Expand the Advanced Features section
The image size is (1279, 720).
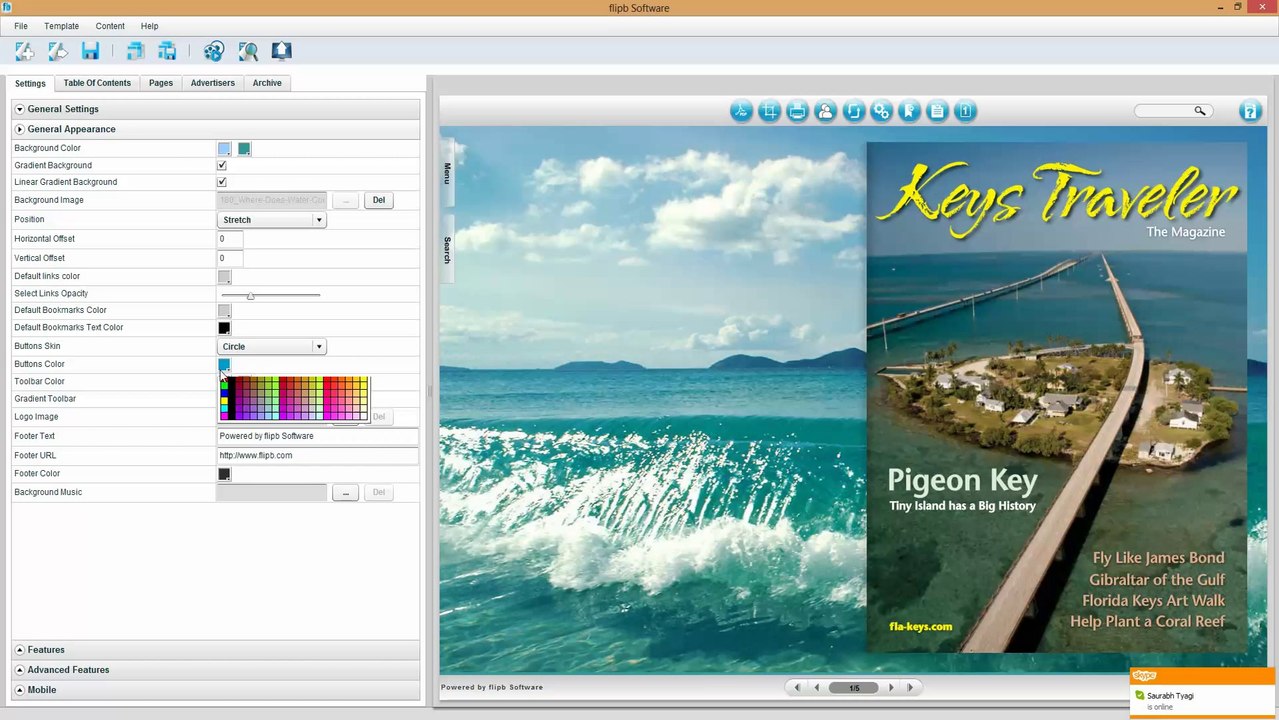point(215,670)
